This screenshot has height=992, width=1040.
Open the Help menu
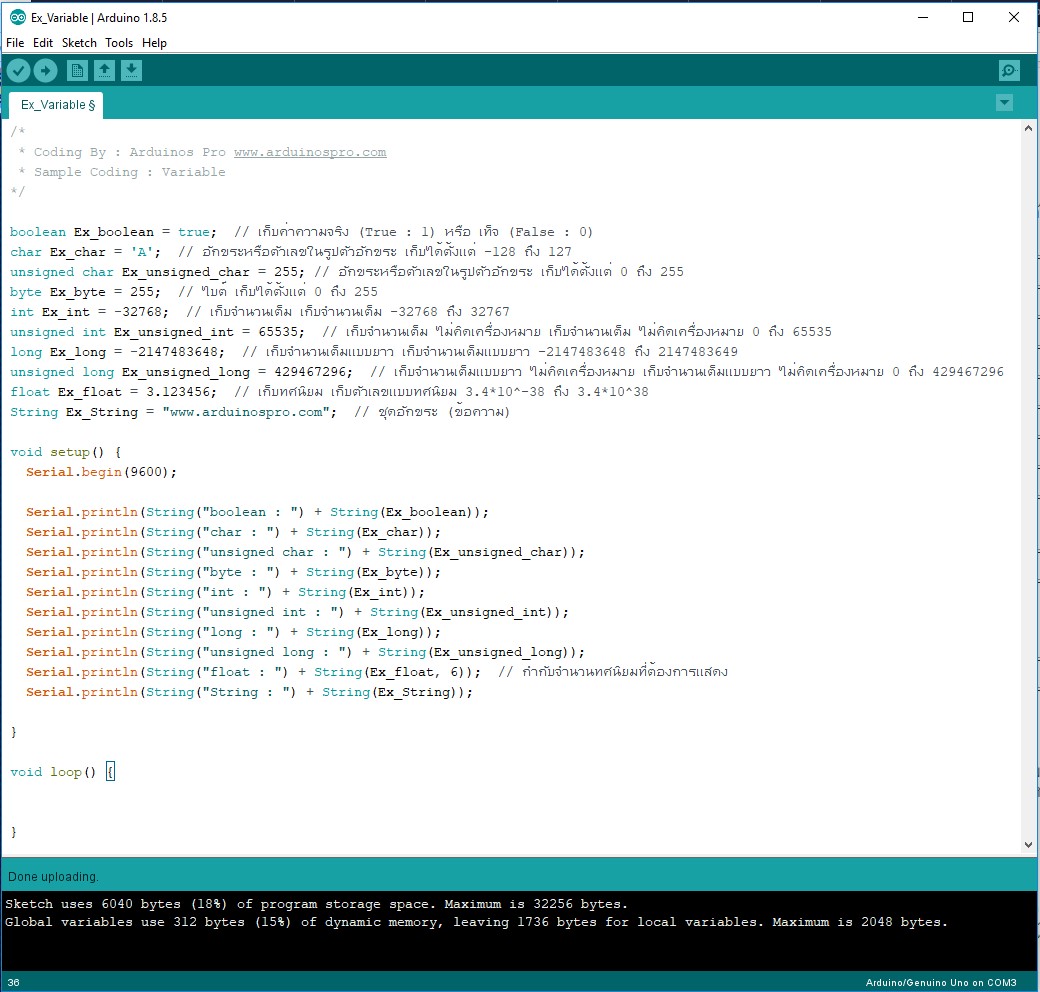coord(154,43)
